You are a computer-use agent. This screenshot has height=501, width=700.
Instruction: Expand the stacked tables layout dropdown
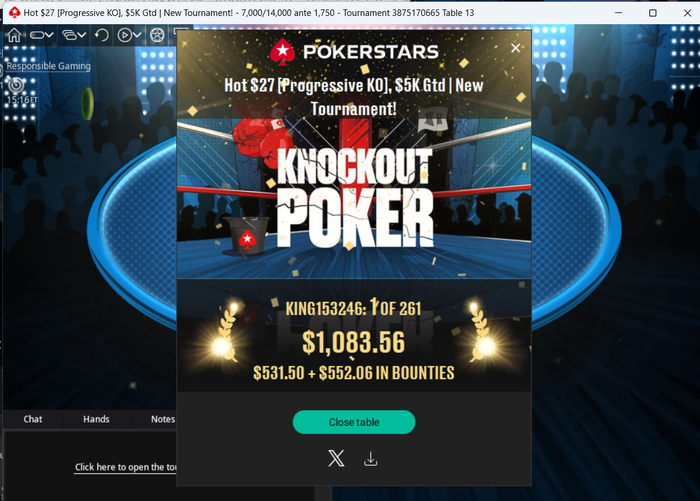coord(74,35)
